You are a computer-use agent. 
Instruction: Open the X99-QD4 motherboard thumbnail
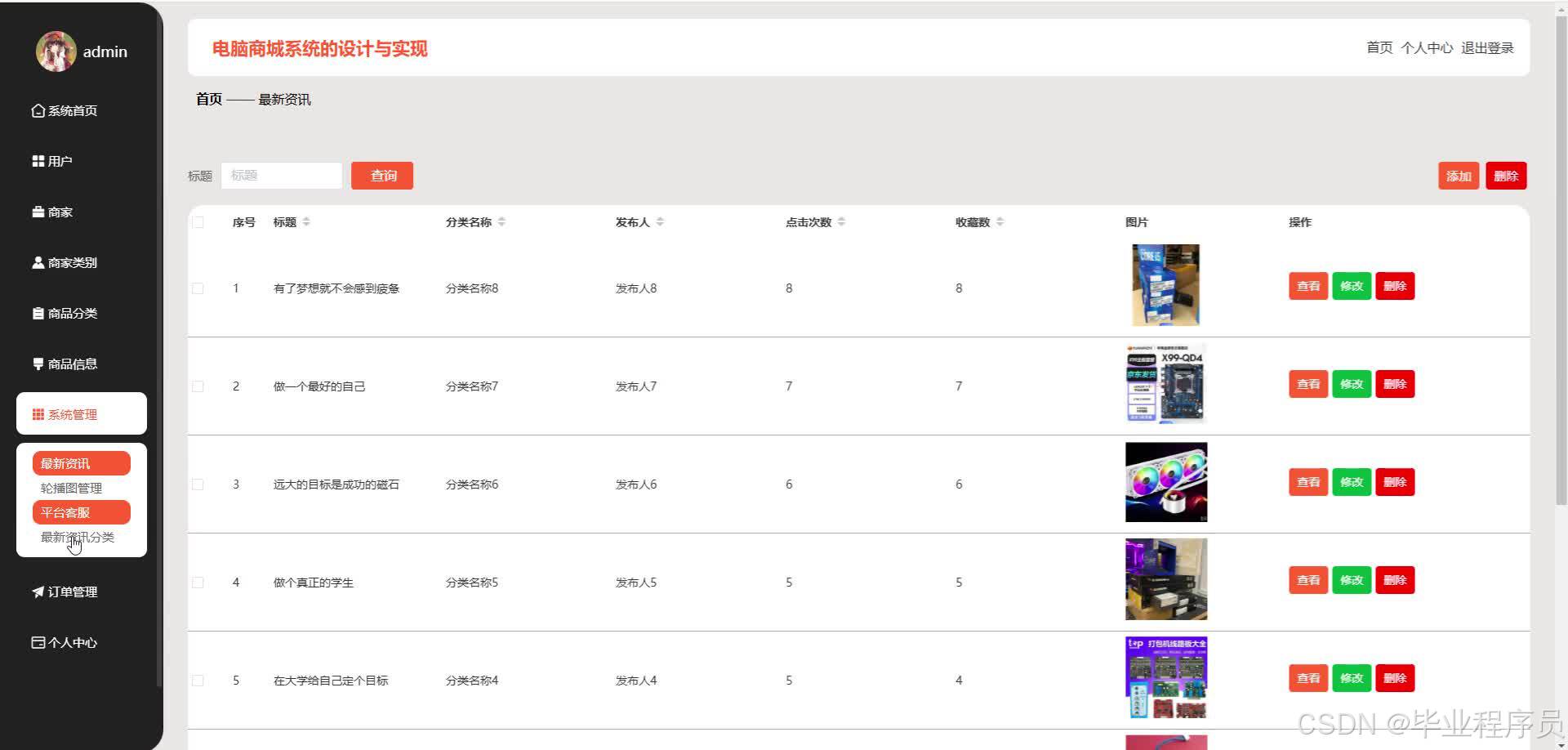point(1166,384)
